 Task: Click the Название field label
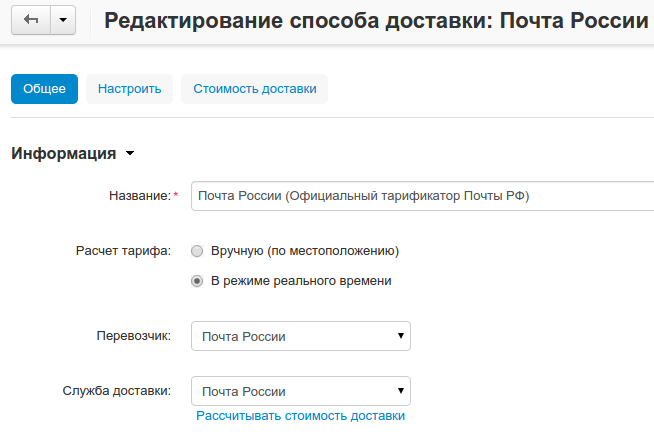click(x=139, y=196)
